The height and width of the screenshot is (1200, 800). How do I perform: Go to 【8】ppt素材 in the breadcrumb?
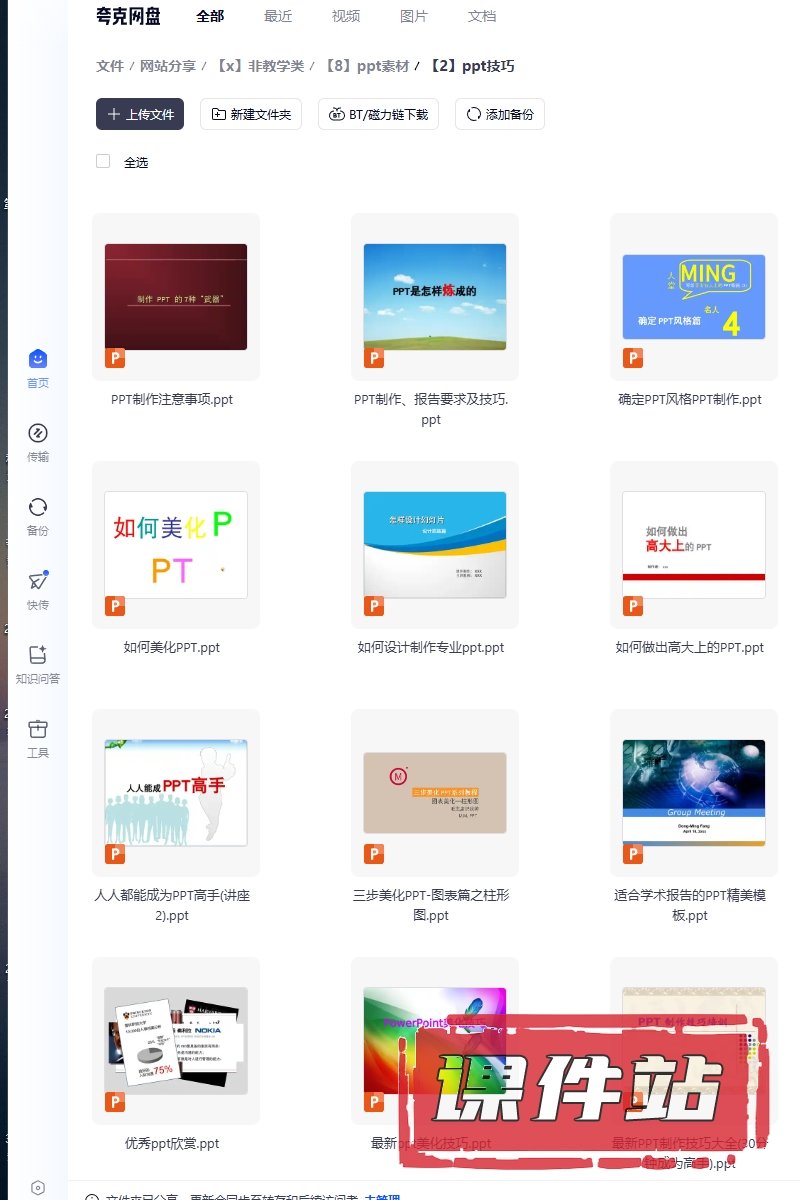pyautogui.click(x=366, y=66)
